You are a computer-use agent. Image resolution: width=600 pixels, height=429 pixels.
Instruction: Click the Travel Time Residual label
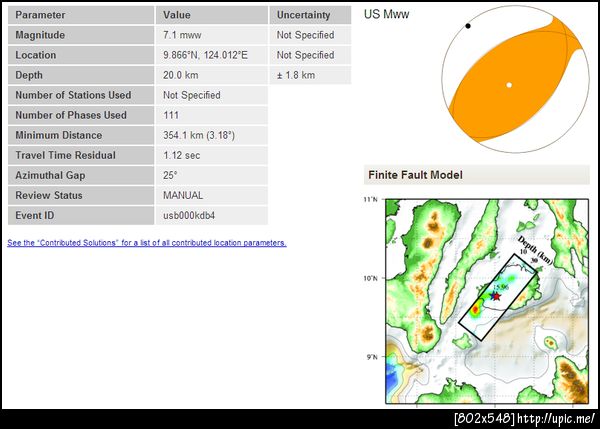coord(81,155)
